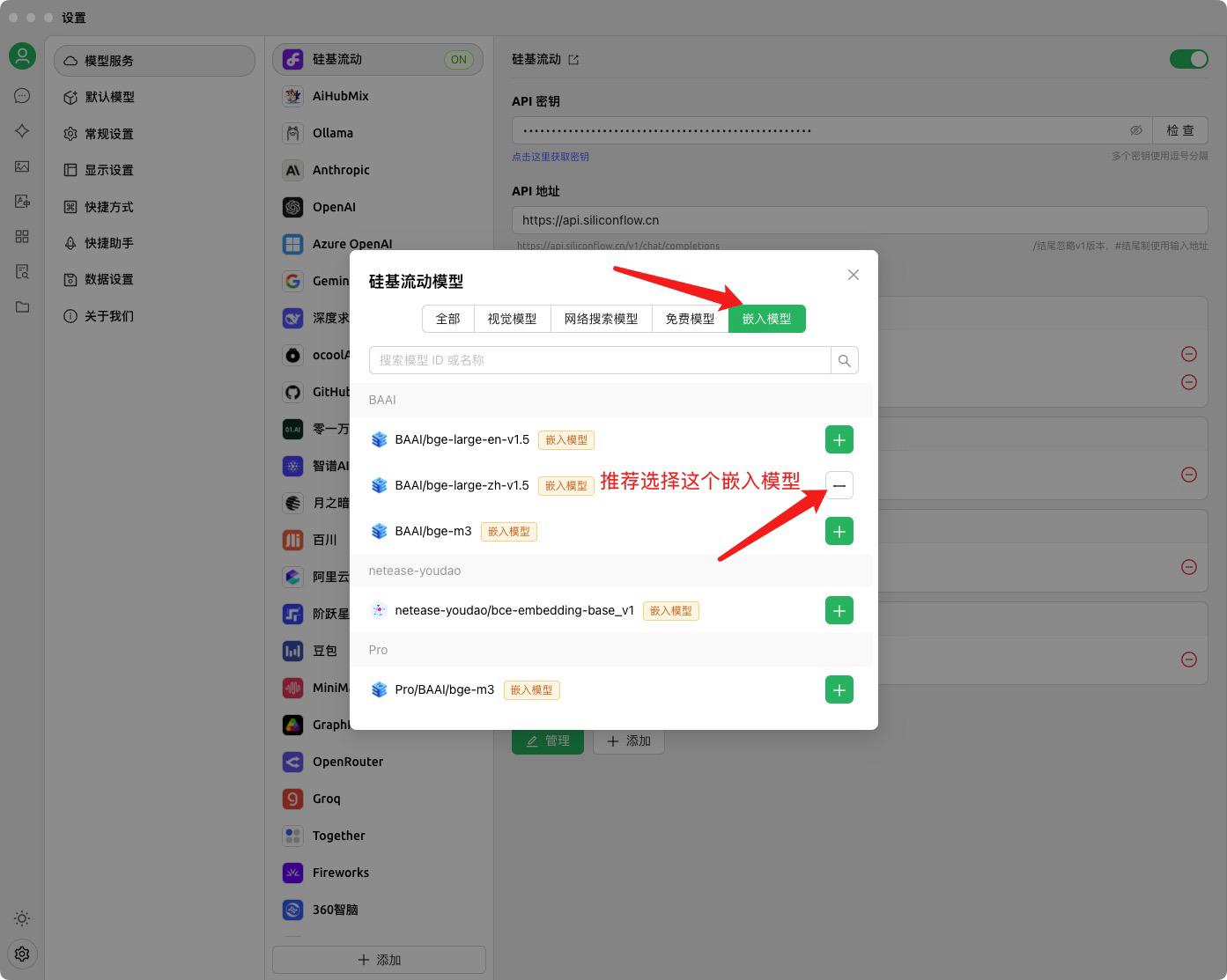Close the 硅基流动模型 dialog

(853, 275)
